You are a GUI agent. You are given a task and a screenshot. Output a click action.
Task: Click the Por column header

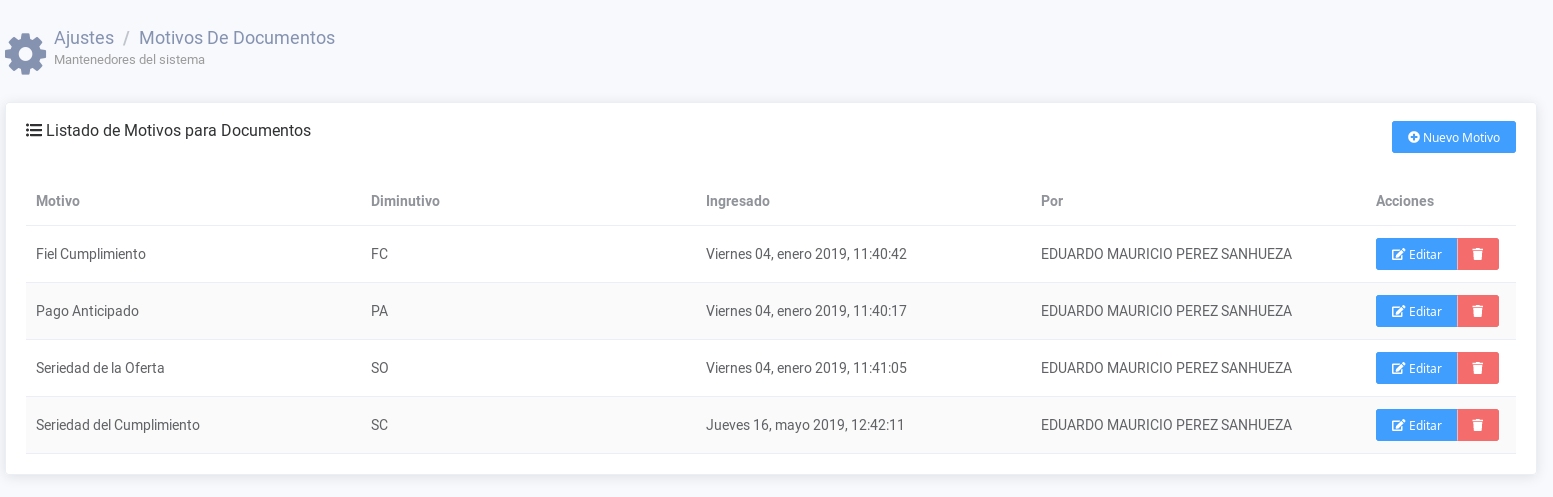(1051, 201)
